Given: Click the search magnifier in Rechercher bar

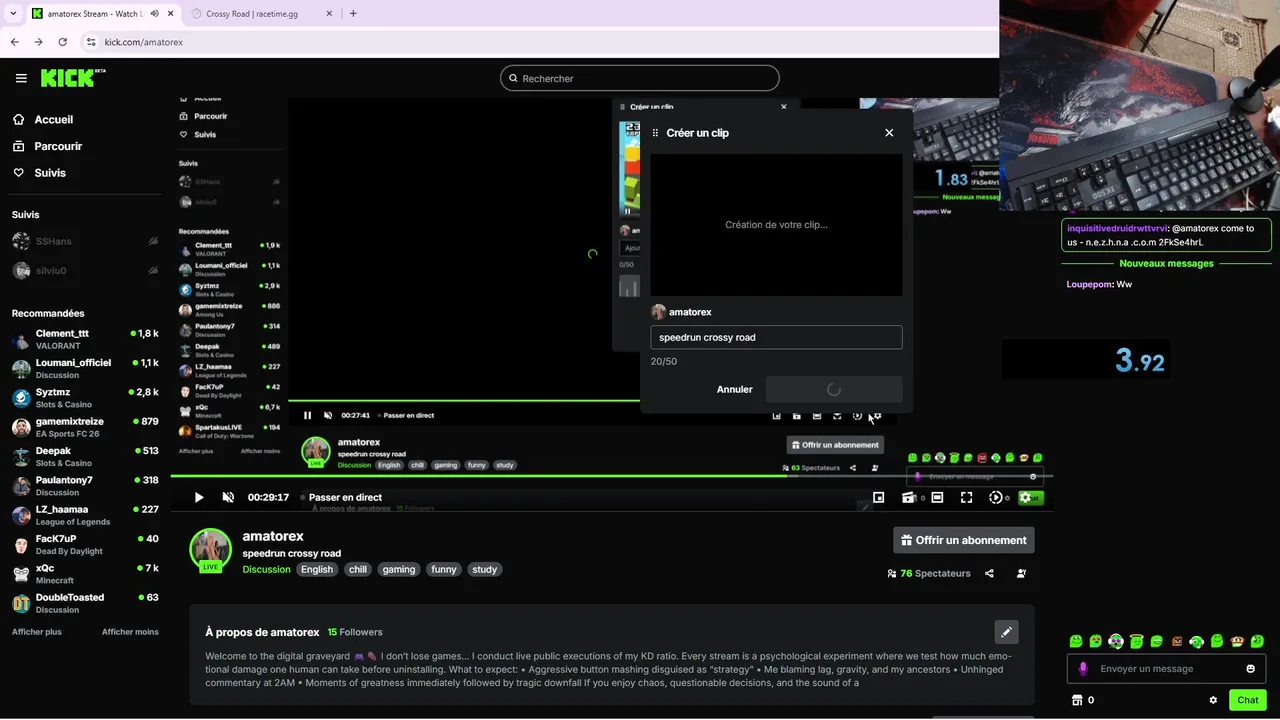Looking at the screenshot, I should (x=513, y=78).
